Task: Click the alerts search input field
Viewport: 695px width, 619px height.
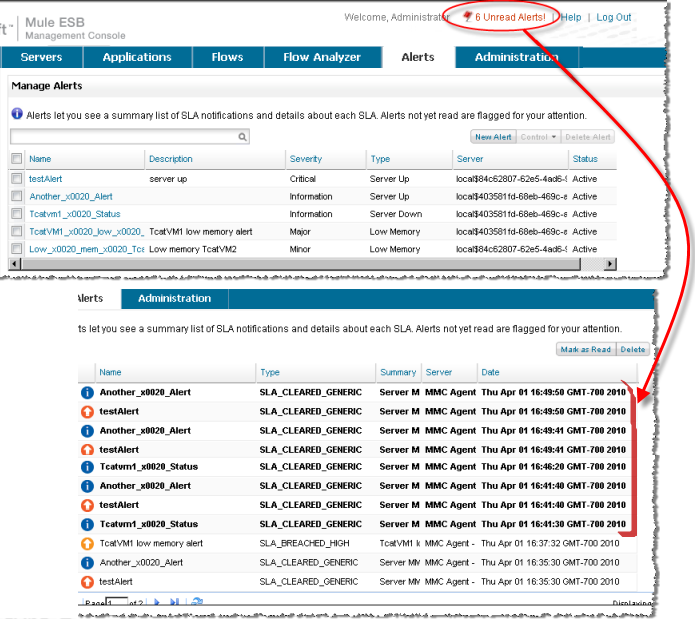Action: coord(120,136)
